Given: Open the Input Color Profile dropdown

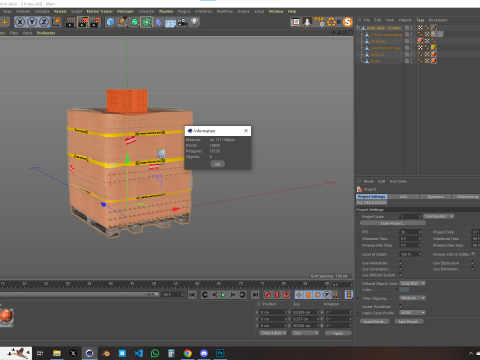Looking at the screenshot, I should click(413, 313).
